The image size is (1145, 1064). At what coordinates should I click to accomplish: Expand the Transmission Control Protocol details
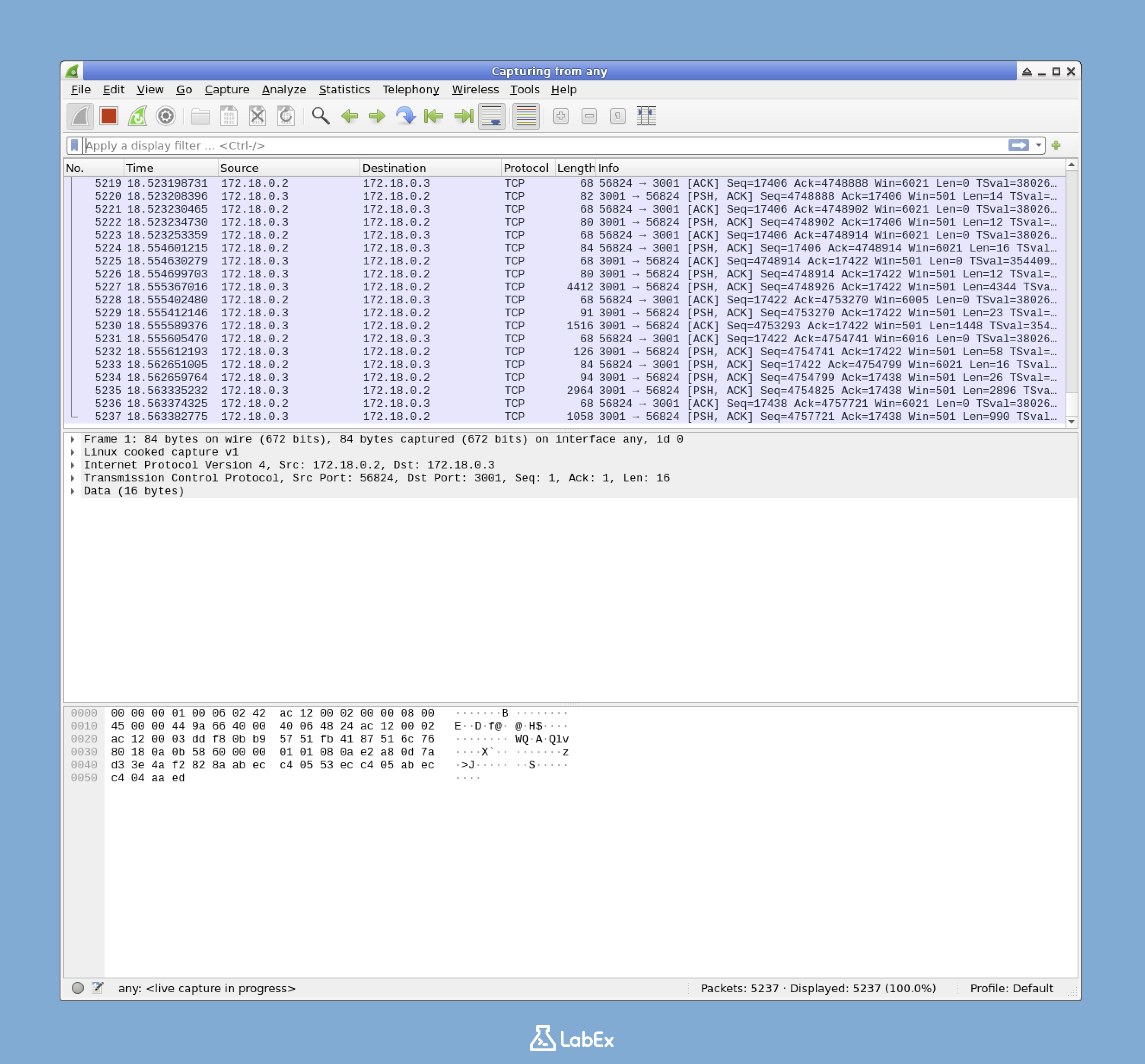pyautogui.click(x=73, y=477)
